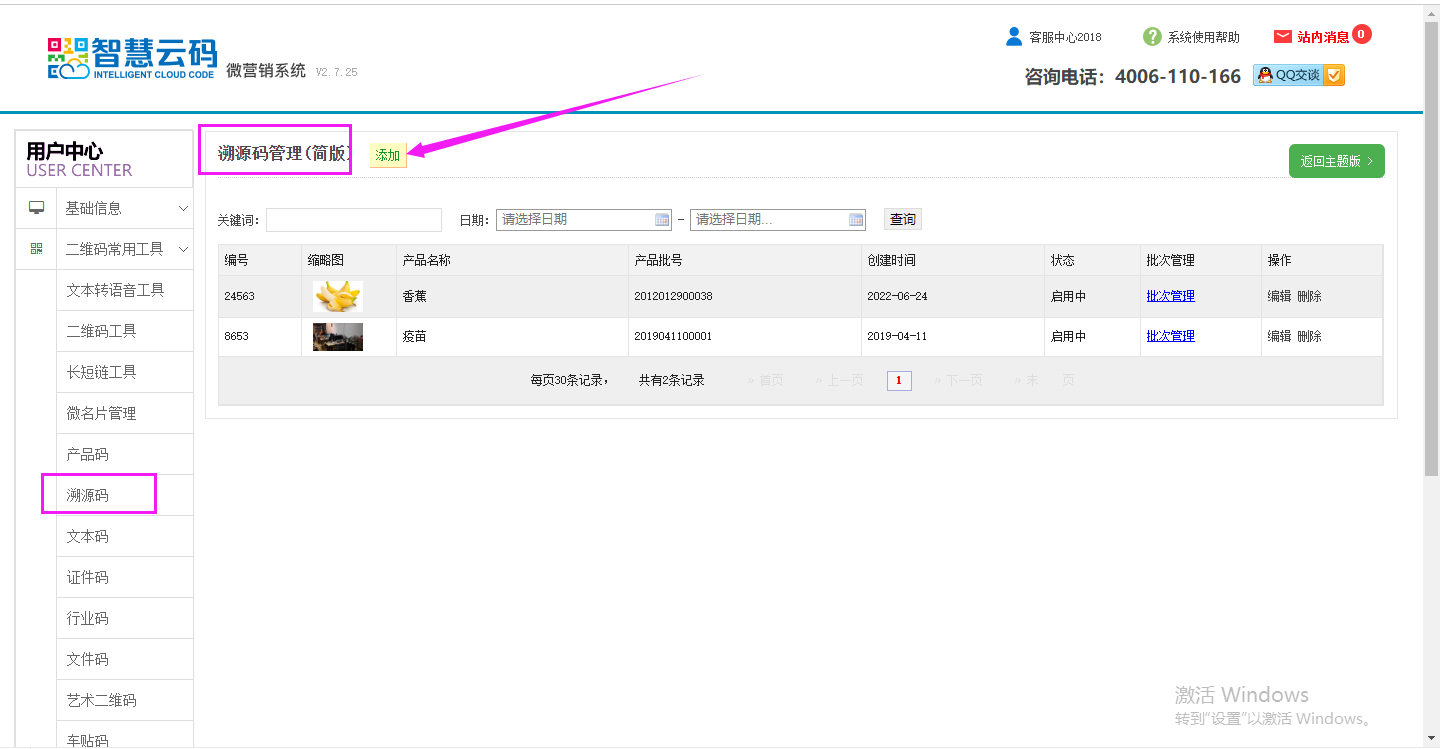Click the green 返回主题版 button
1440x749 pixels.
point(1336,161)
